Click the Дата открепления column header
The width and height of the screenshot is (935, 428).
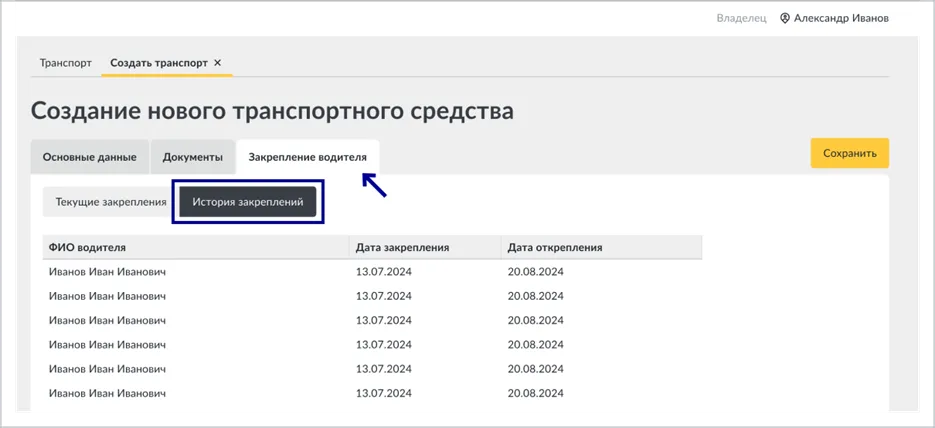(602, 247)
